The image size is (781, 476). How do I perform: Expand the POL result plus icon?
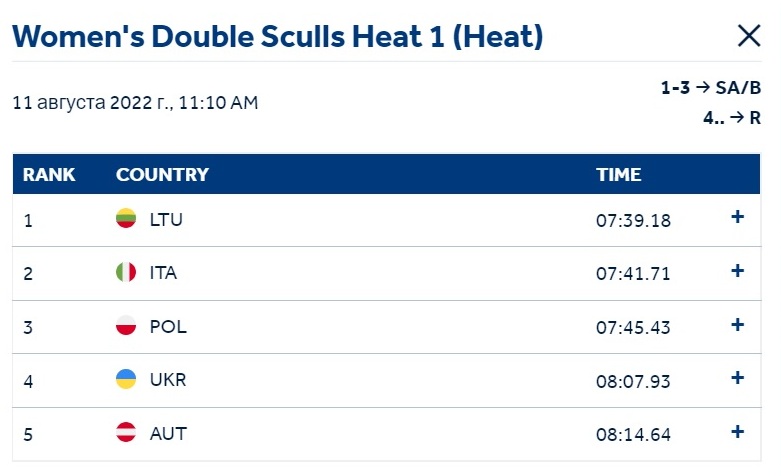tap(737, 325)
